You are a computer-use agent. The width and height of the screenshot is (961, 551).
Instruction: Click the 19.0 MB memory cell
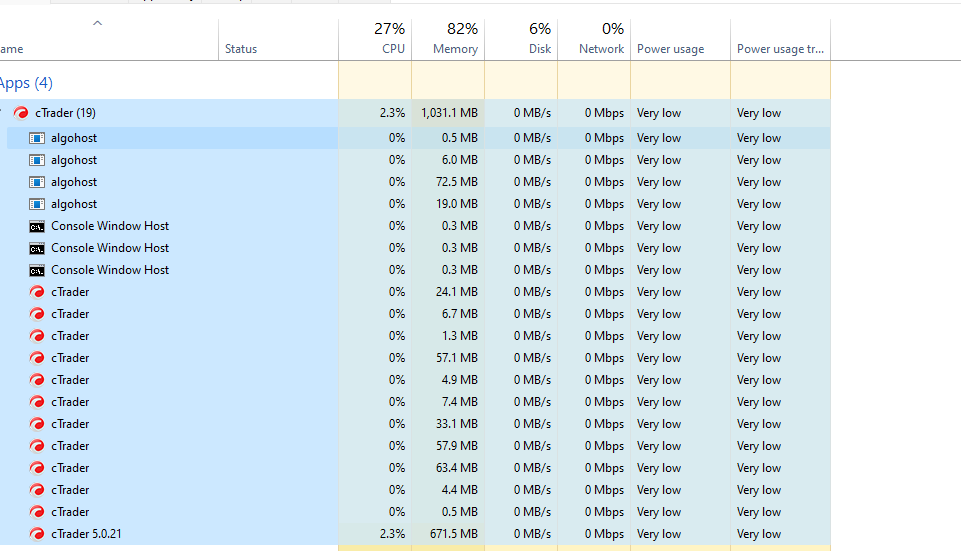coord(448,204)
